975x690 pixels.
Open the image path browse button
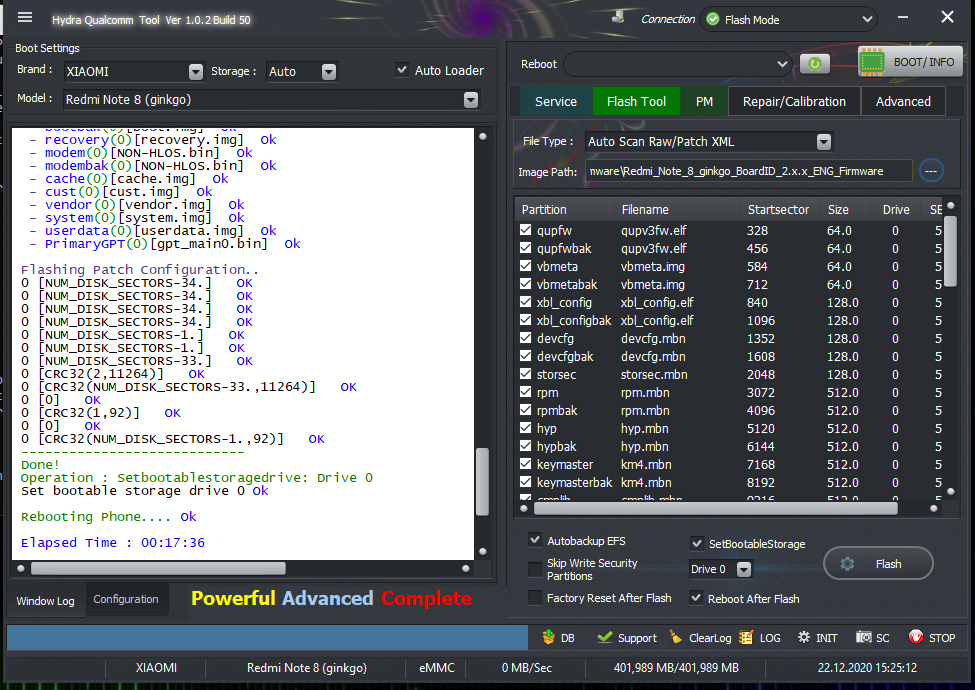point(931,171)
